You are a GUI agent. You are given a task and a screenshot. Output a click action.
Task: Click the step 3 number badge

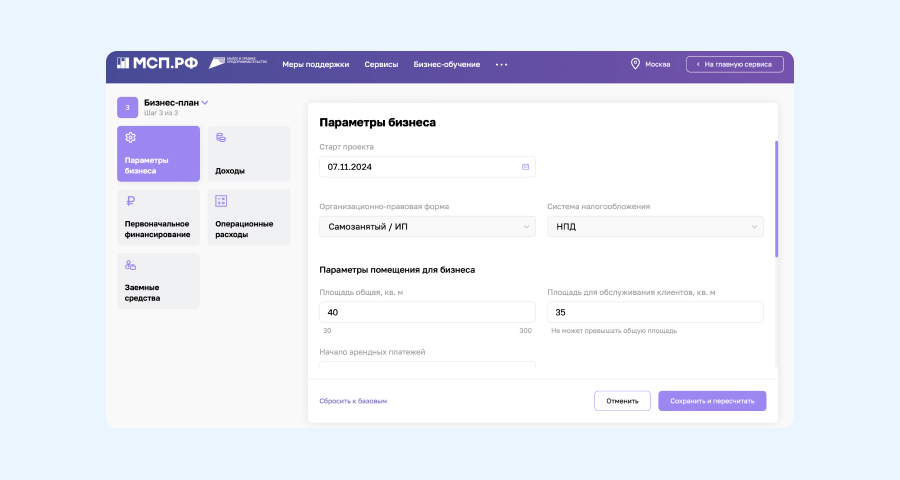click(x=127, y=107)
